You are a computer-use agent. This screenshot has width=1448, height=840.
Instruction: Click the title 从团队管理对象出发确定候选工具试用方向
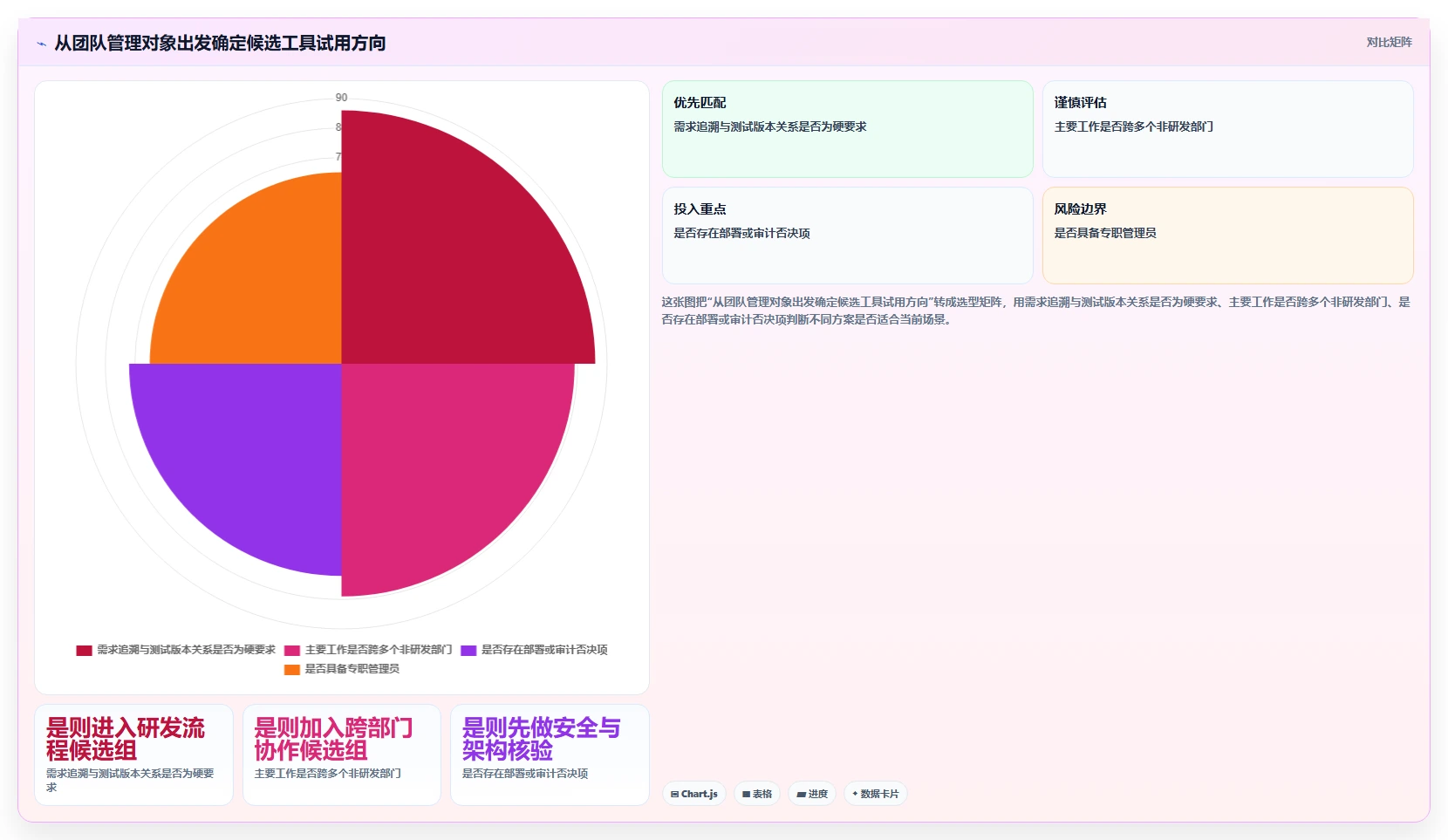(x=220, y=43)
